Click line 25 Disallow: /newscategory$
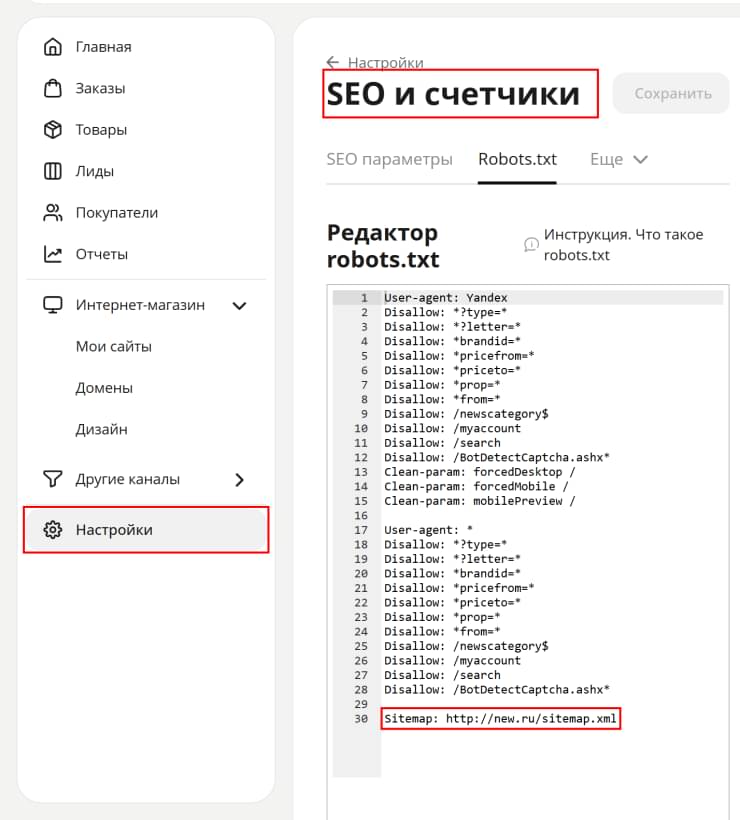The height and width of the screenshot is (820, 740). tap(466, 646)
